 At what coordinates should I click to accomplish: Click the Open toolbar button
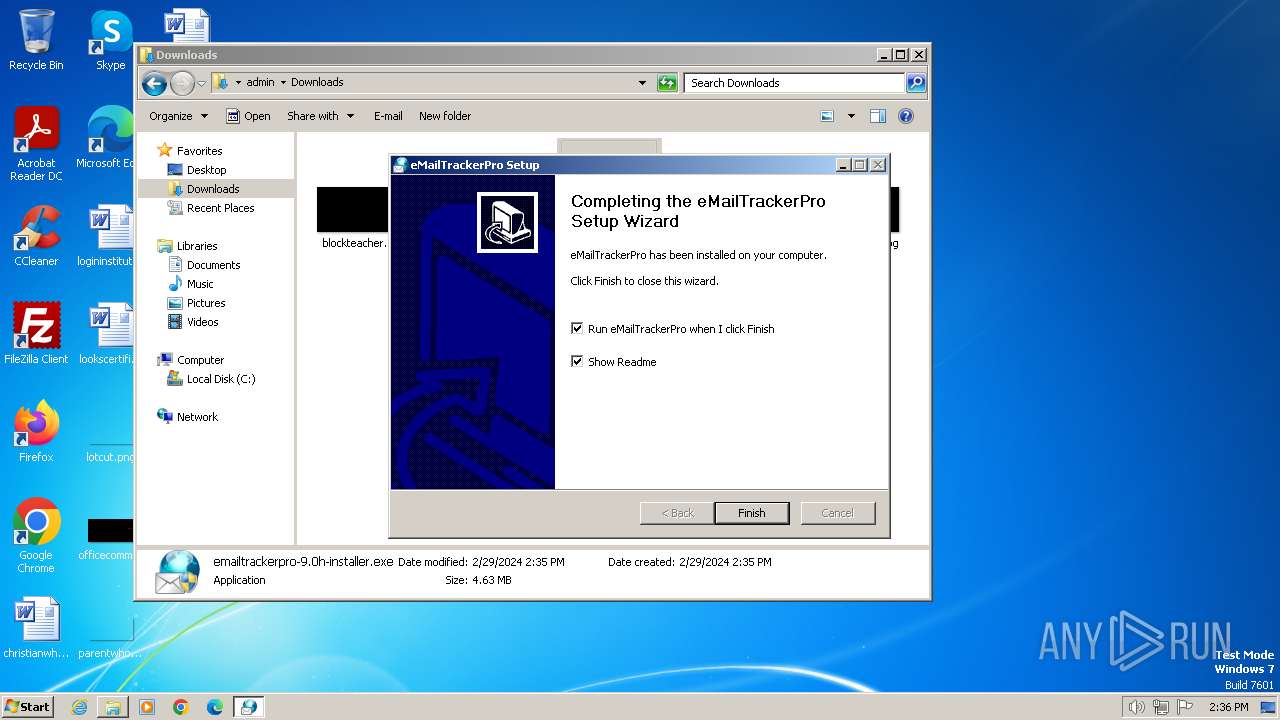[x=248, y=116]
